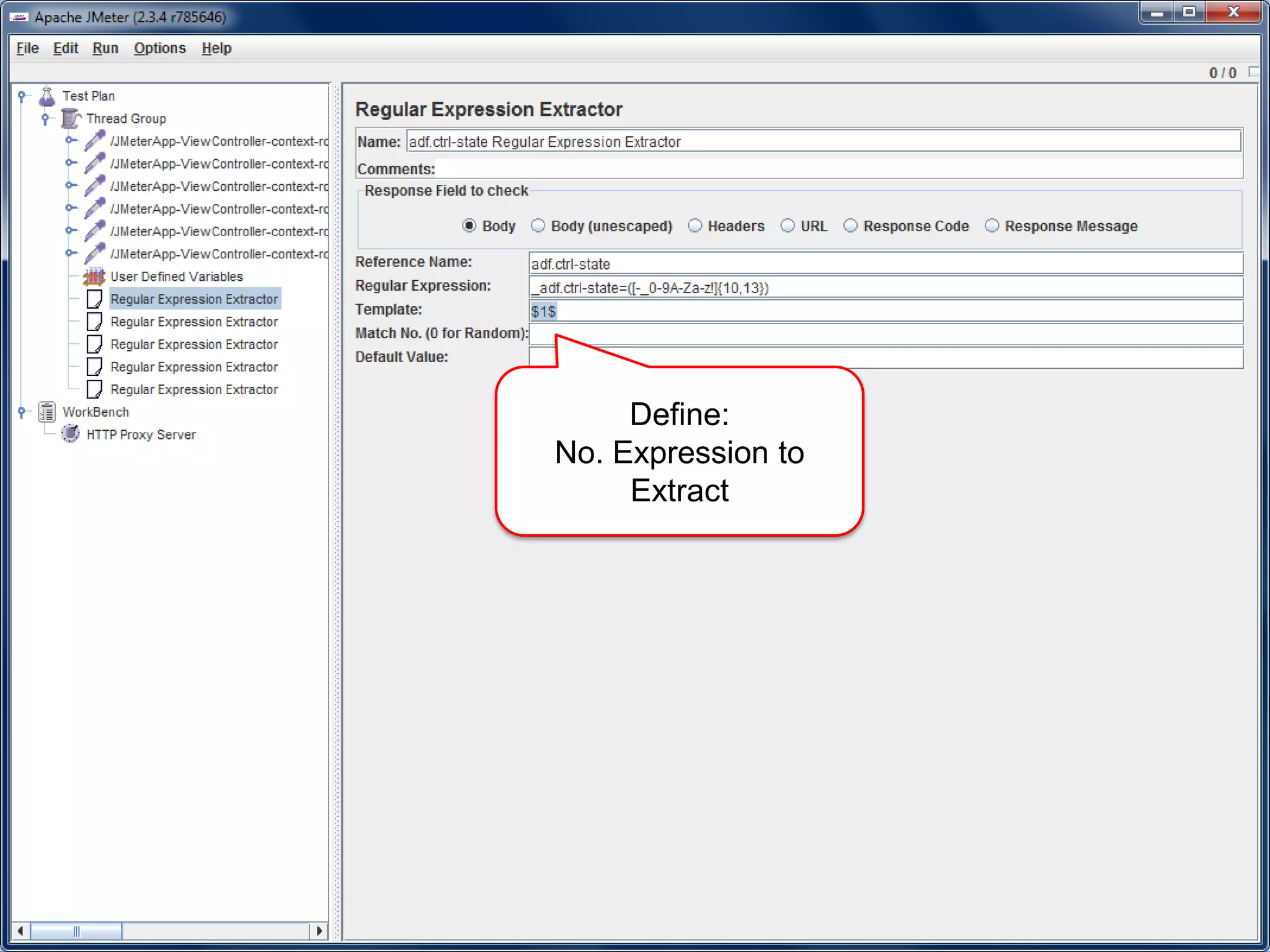
Task: Click the second Regular Expression Extractor page icon
Action: (x=94, y=322)
